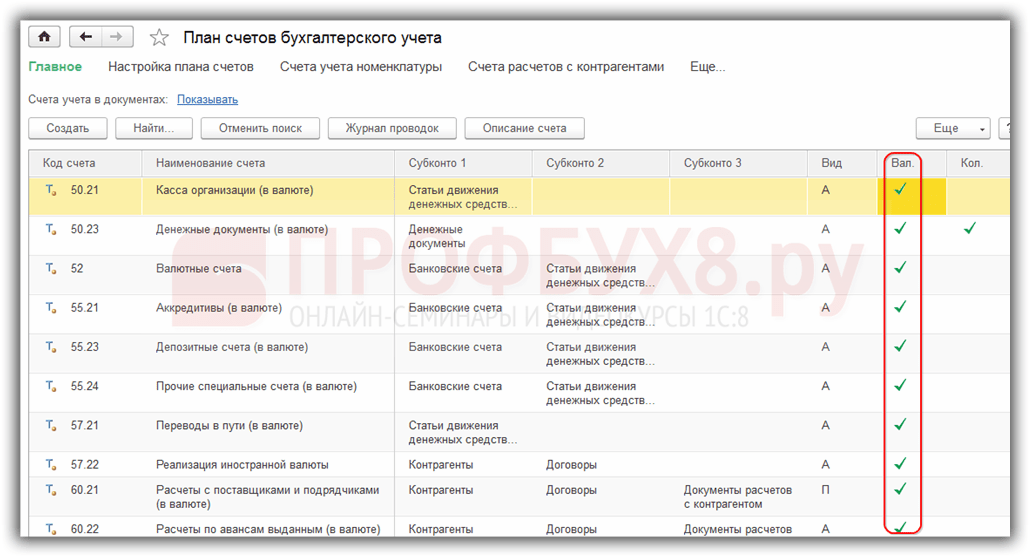
Task: Select account icon for row 50.21
Action: (51, 190)
